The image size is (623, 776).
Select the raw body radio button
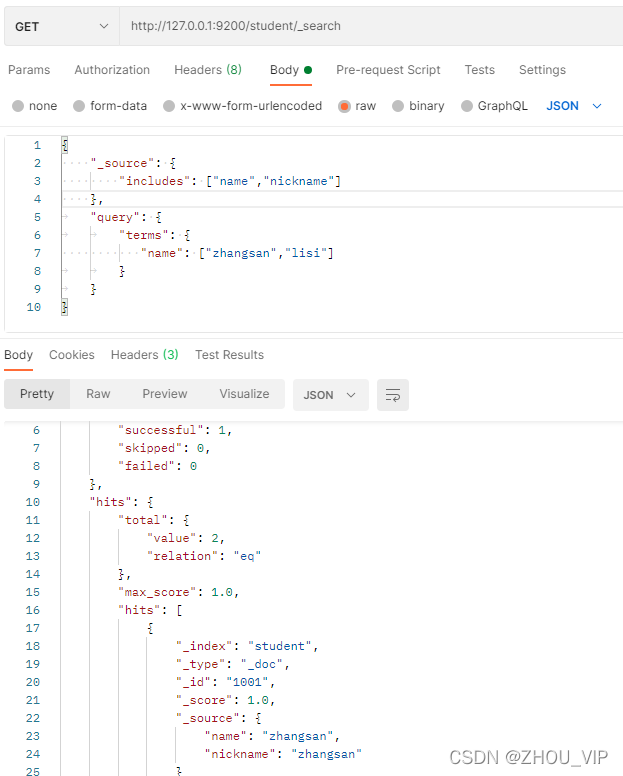pos(344,106)
